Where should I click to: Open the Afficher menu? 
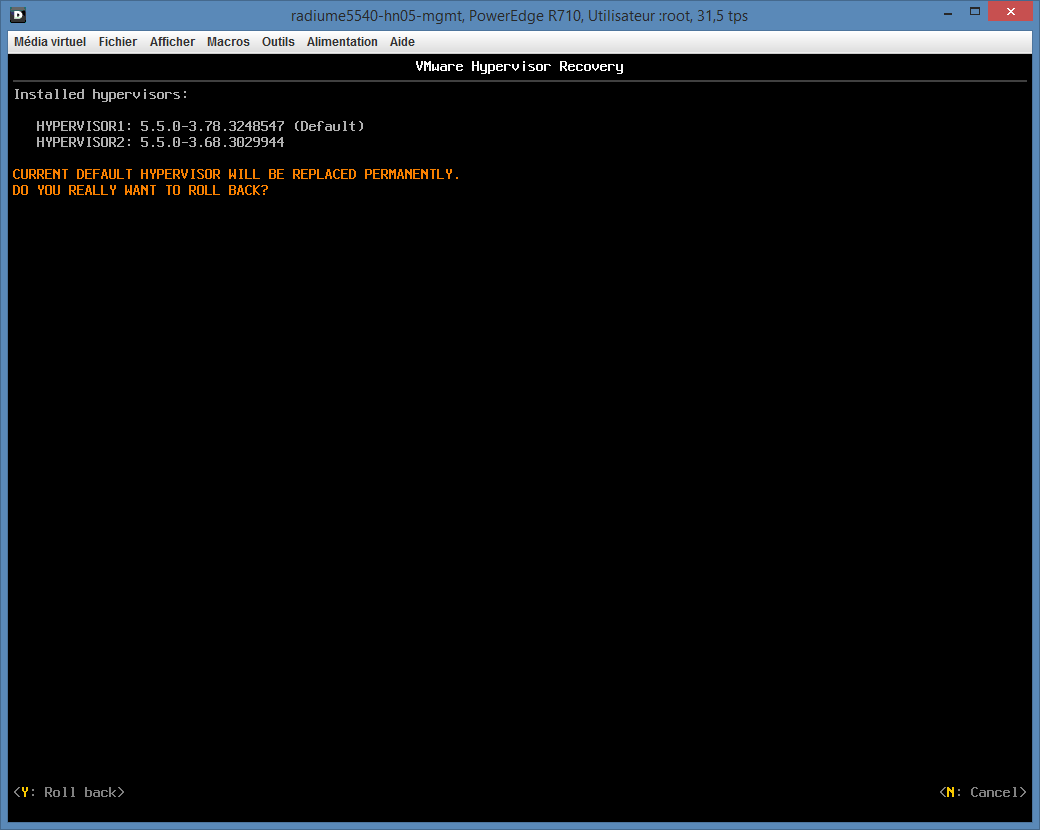tap(172, 42)
